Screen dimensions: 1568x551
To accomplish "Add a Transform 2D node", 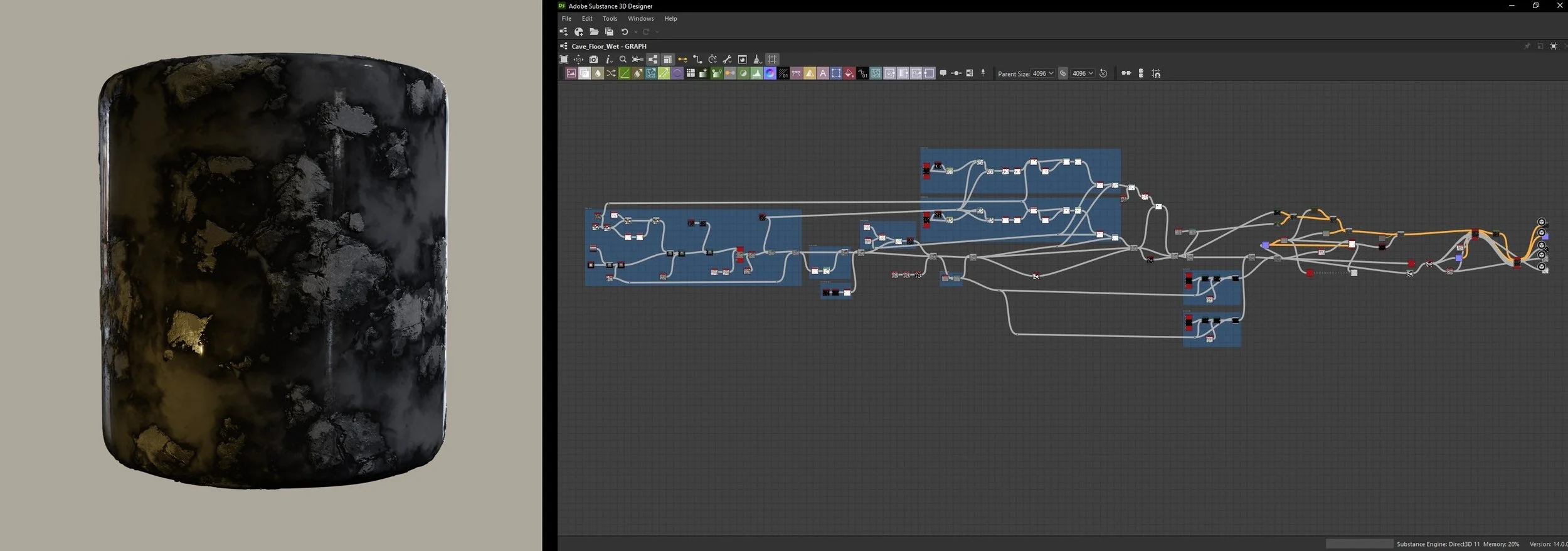I will point(835,73).
